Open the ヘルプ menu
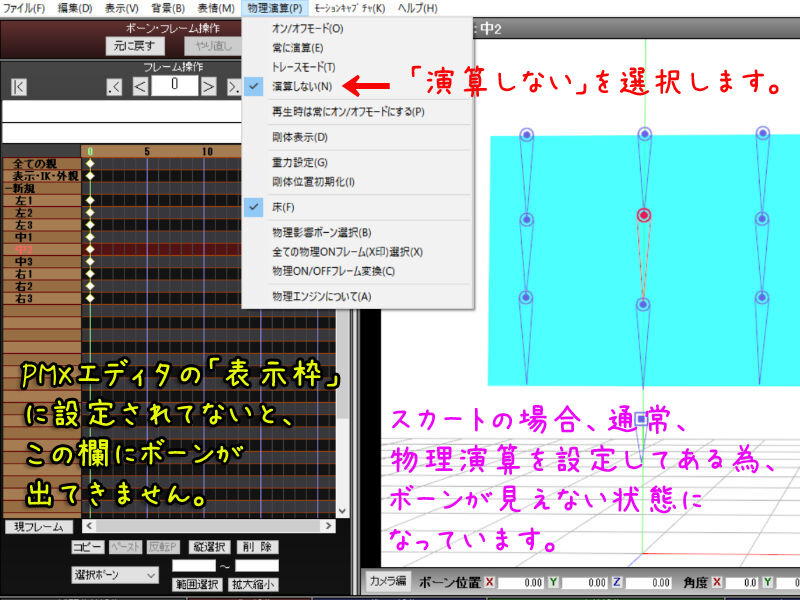This screenshot has height=600, width=800. point(420,8)
